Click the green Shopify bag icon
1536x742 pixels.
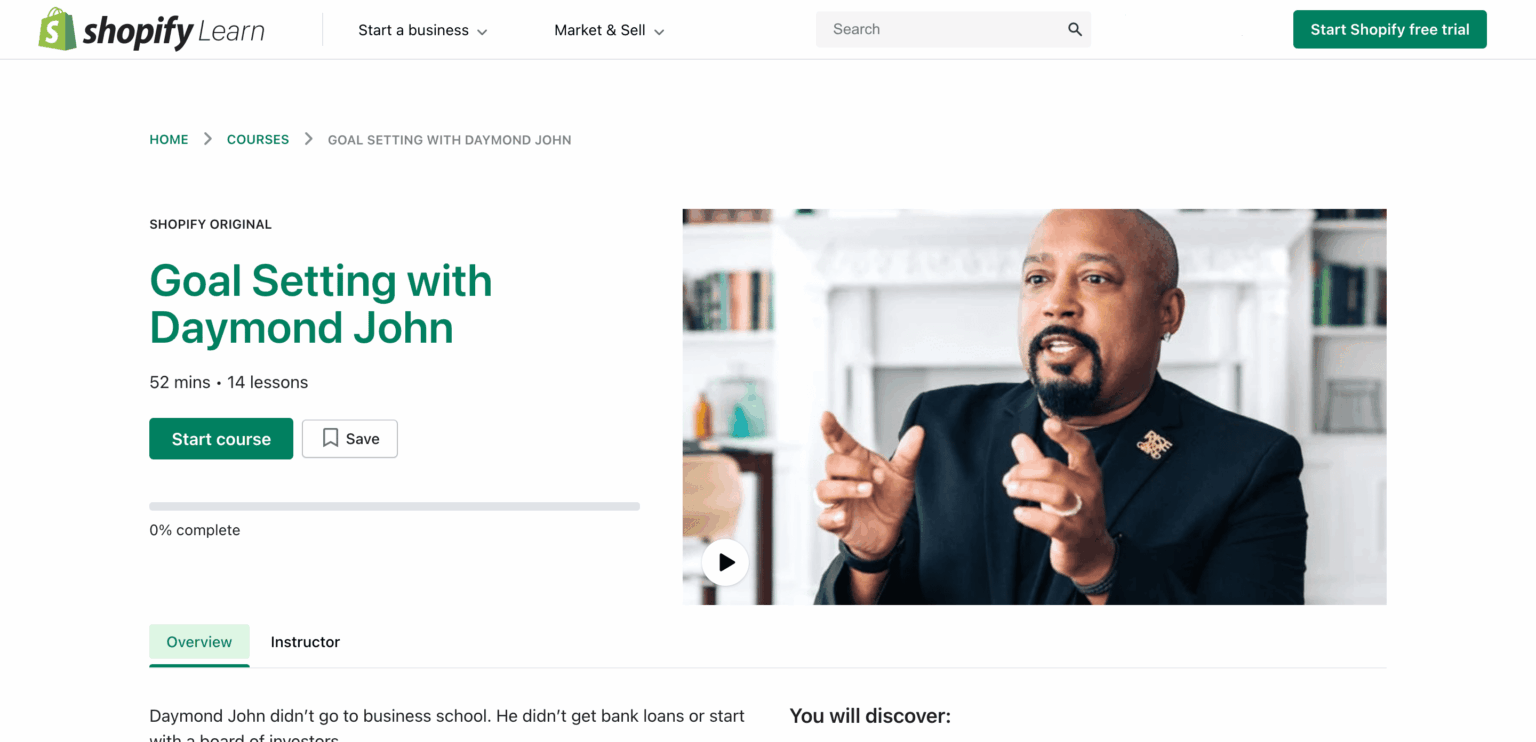55,29
